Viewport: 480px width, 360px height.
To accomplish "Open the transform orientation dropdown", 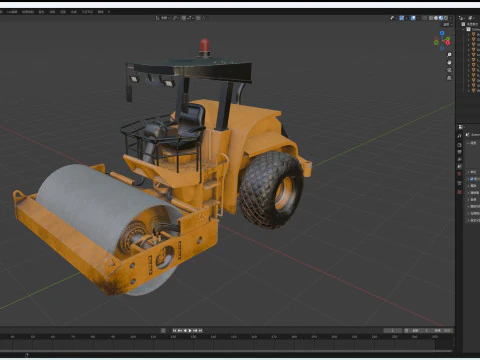I will click(163, 18).
